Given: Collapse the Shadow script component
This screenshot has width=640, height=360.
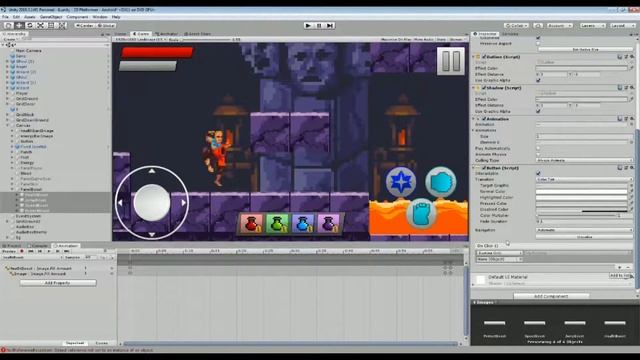Looking at the screenshot, I should point(474,88).
